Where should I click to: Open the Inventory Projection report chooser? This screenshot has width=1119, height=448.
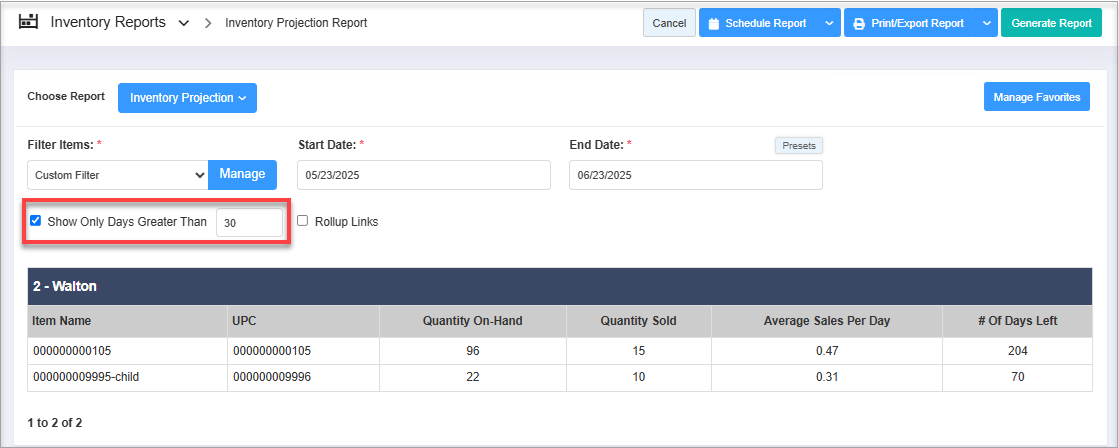pyautogui.click(x=187, y=98)
